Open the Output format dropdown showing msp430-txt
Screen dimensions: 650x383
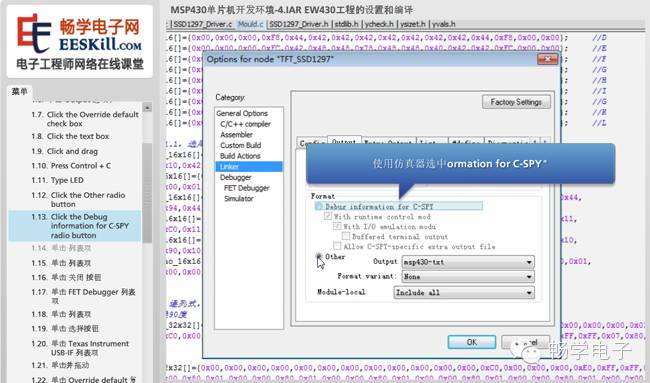[468, 262]
